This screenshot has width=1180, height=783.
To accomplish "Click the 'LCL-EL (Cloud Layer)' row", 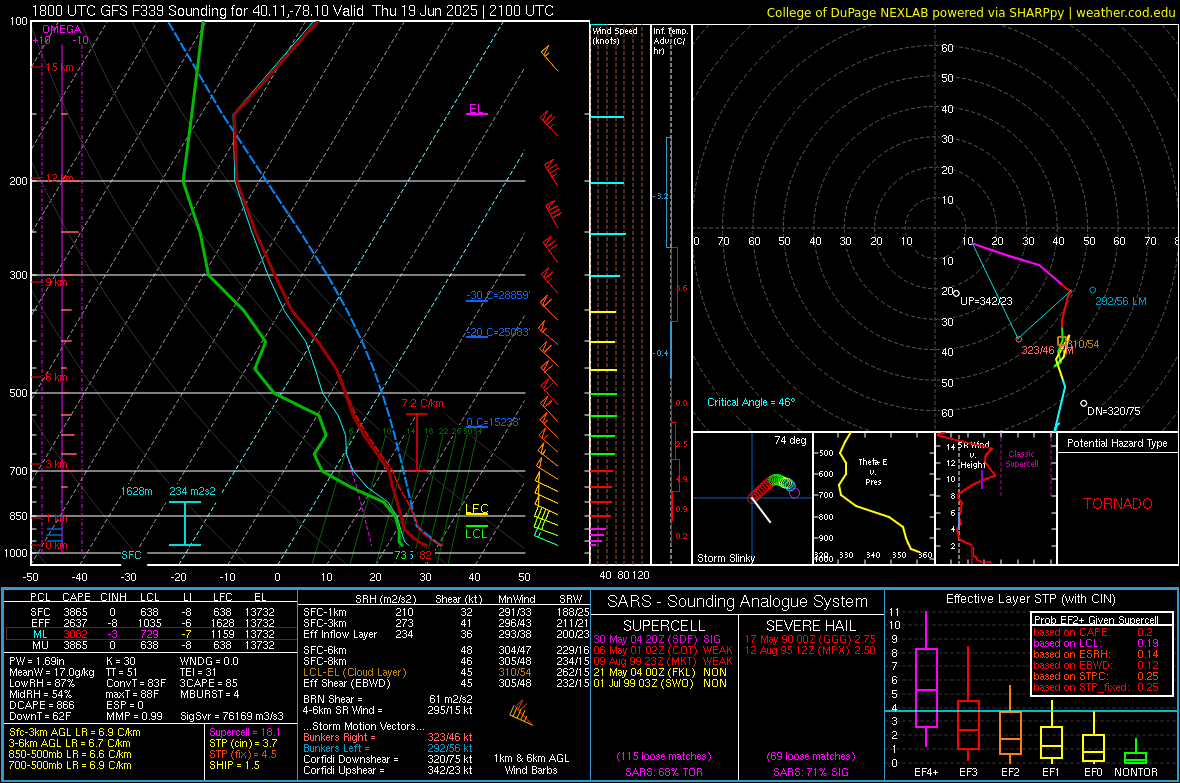I will (x=446, y=672).
